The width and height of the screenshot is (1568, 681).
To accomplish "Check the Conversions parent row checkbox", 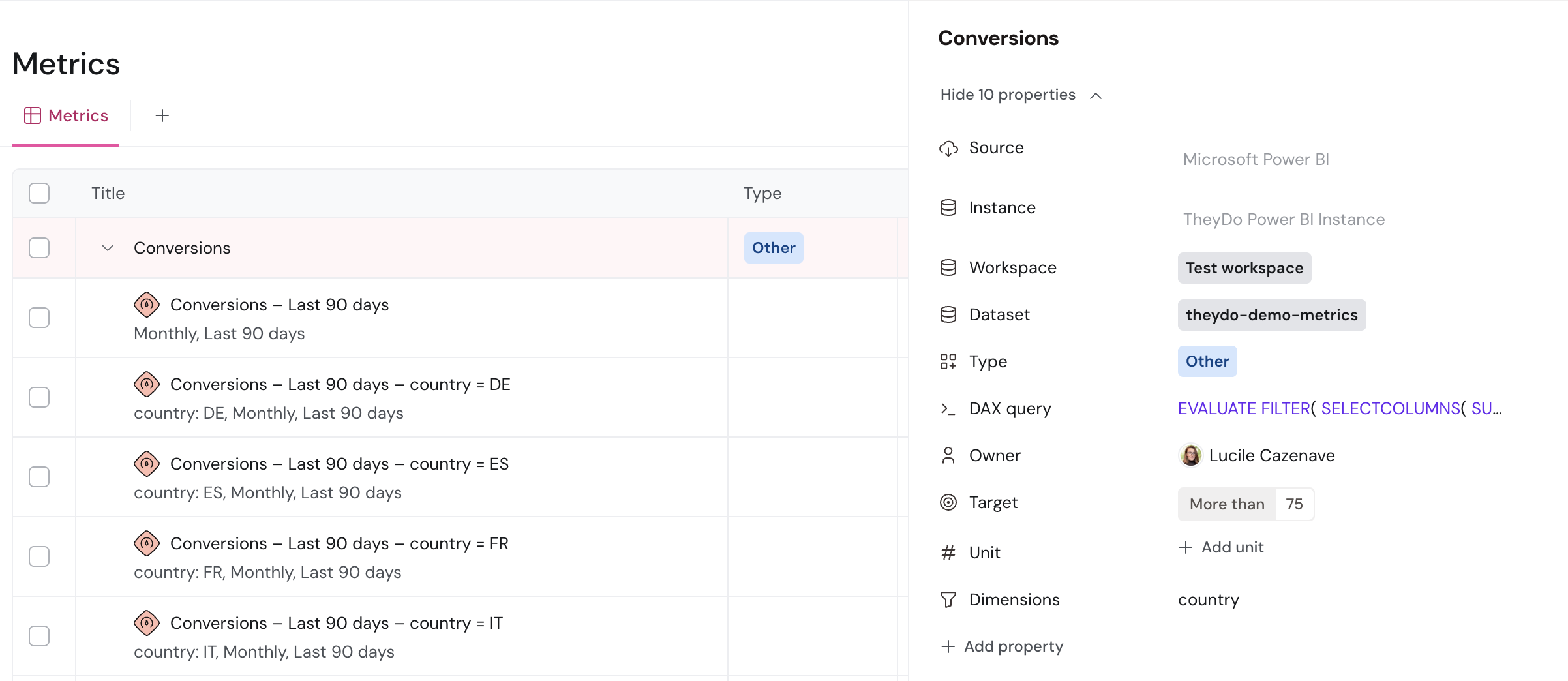I will click(x=39, y=248).
